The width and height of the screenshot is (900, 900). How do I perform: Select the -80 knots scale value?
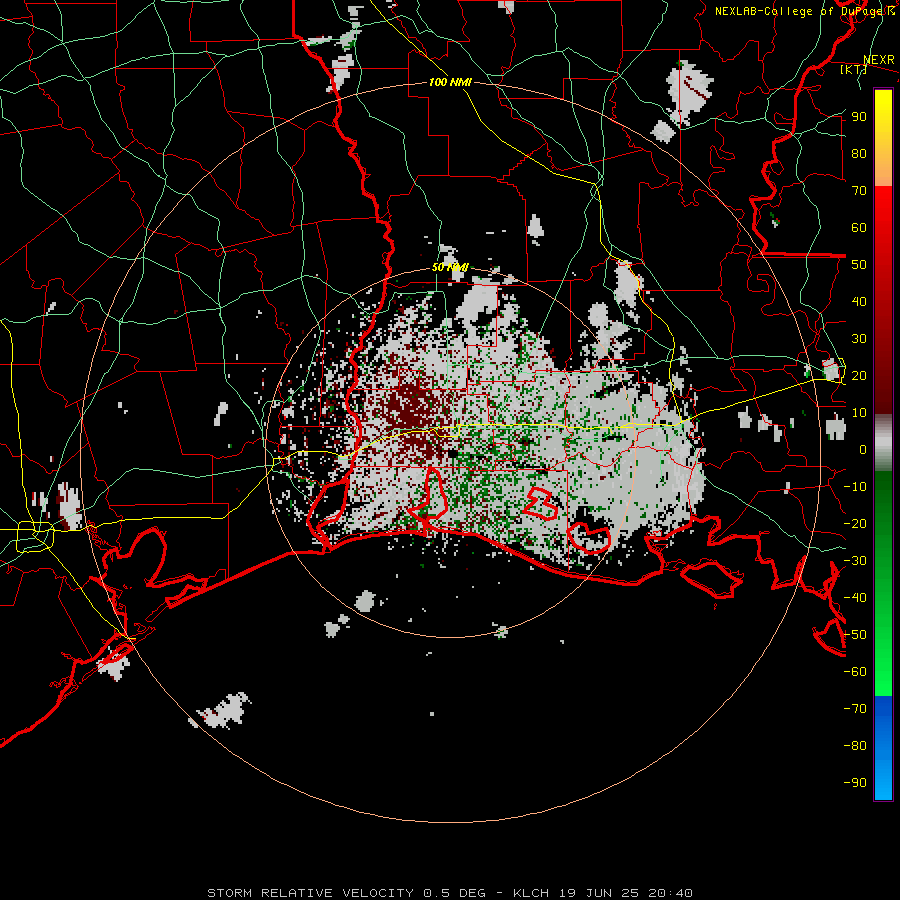[x=855, y=746]
